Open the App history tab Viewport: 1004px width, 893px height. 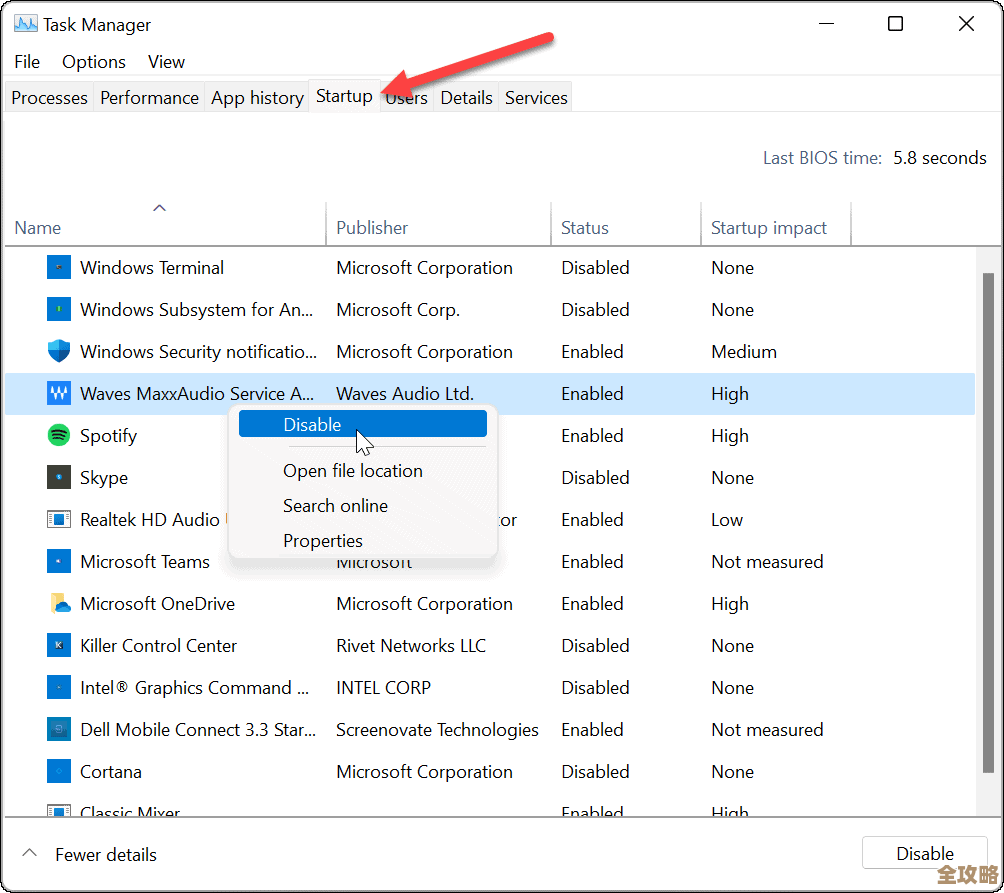pyautogui.click(x=257, y=97)
